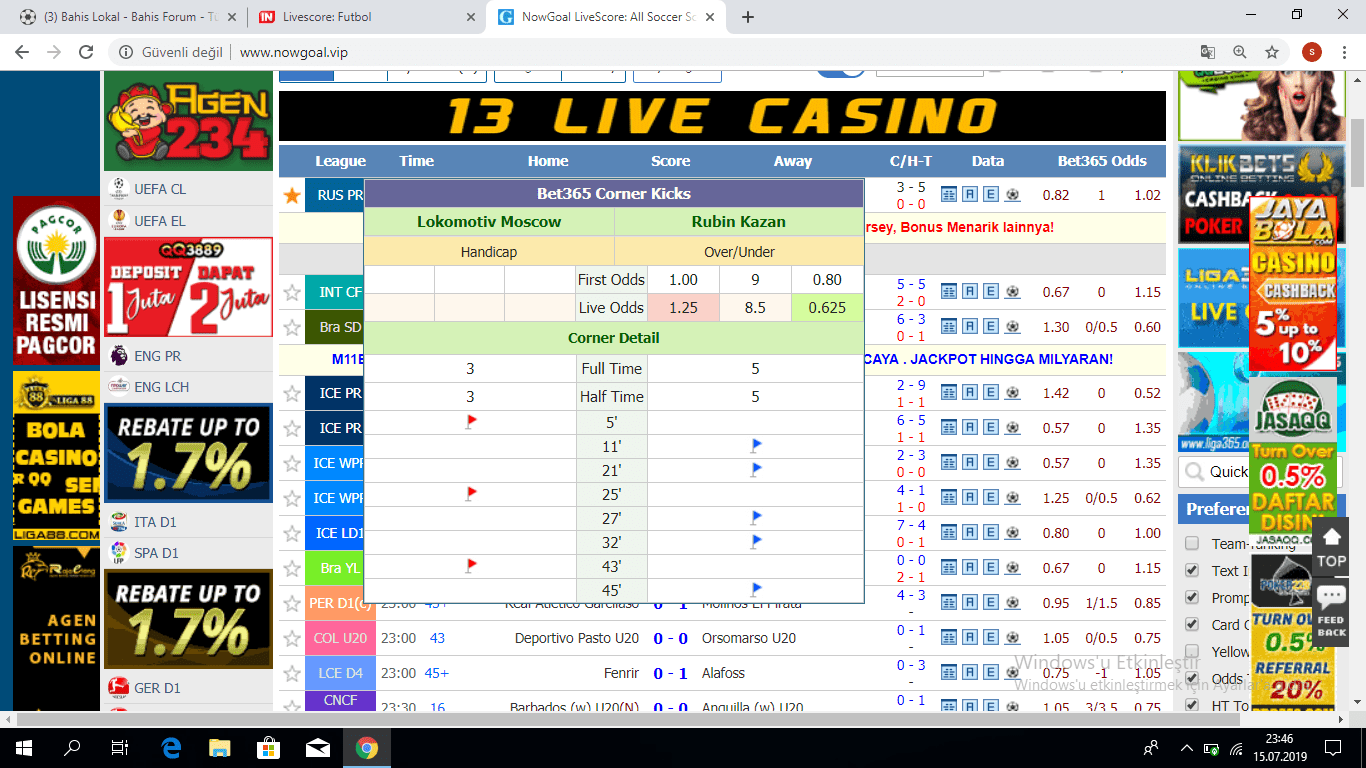The image size is (1366, 768).
Task: Click soccer ball icon in RUS PR row
Action: 1012,195
